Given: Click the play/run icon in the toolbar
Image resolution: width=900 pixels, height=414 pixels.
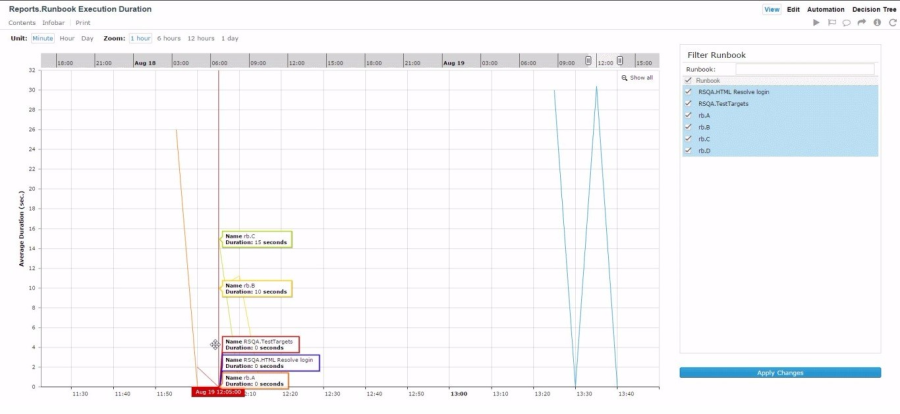Looking at the screenshot, I should click(x=814, y=22).
